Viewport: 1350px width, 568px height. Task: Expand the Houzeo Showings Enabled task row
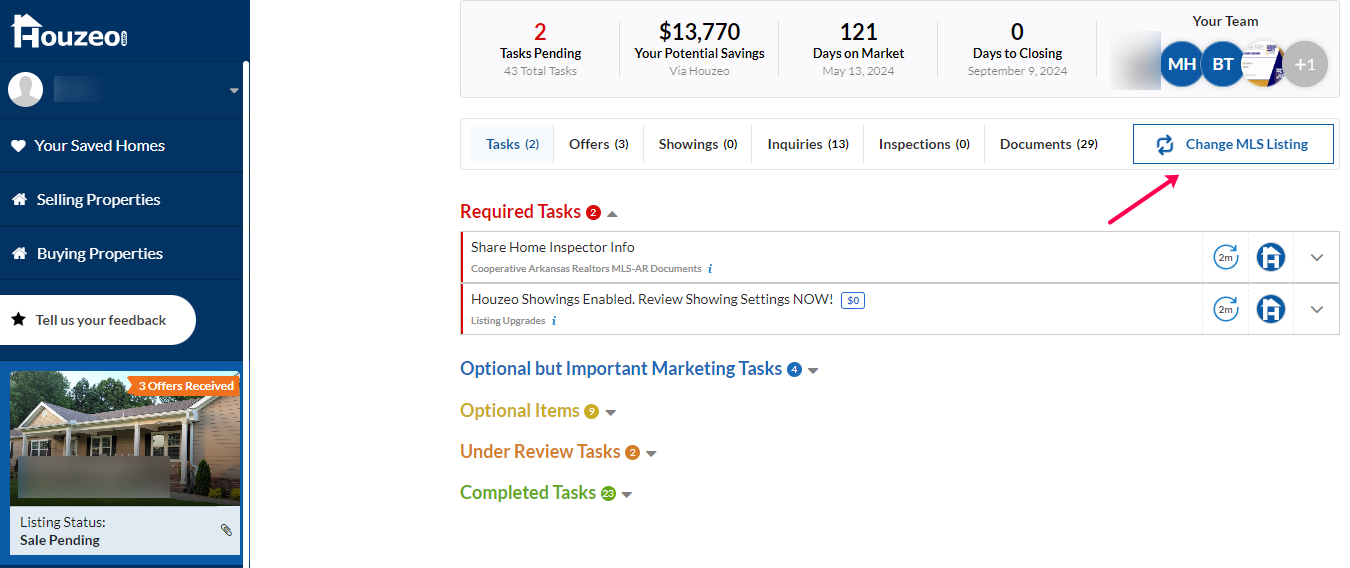click(1316, 309)
